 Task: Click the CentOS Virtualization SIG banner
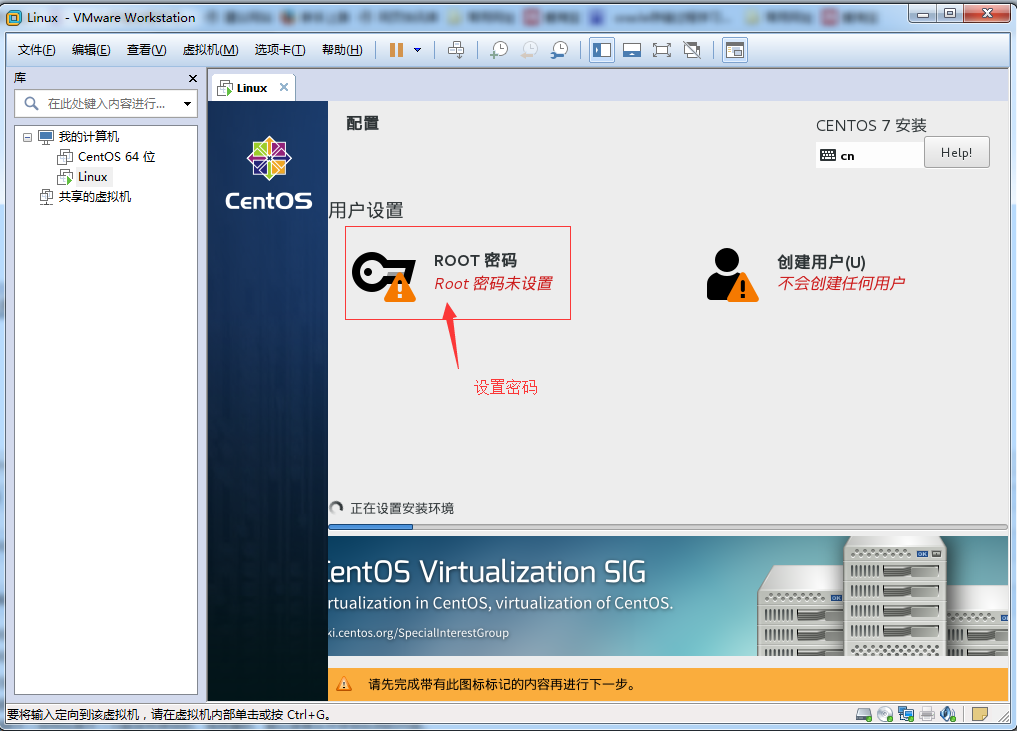tap(668, 595)
